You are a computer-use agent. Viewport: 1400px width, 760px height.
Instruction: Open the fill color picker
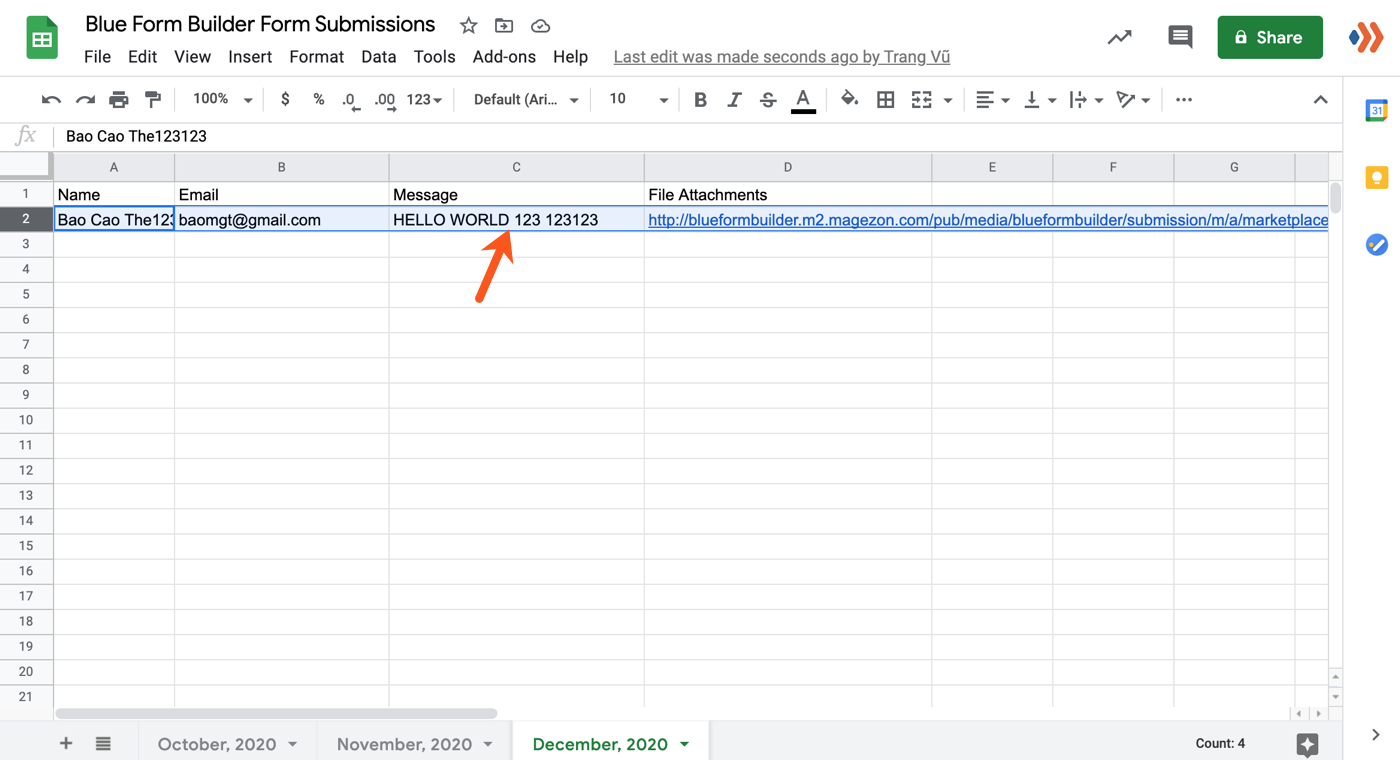tap(847, 99)
